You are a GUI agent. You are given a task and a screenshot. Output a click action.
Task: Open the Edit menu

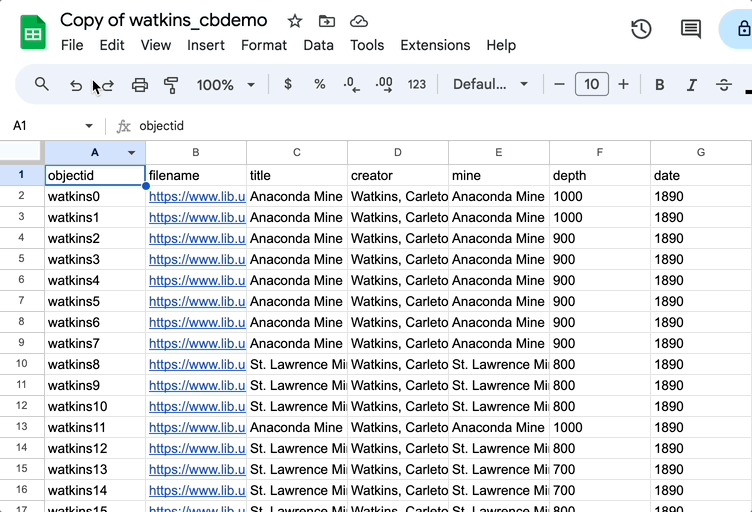(x=112, y=45)
